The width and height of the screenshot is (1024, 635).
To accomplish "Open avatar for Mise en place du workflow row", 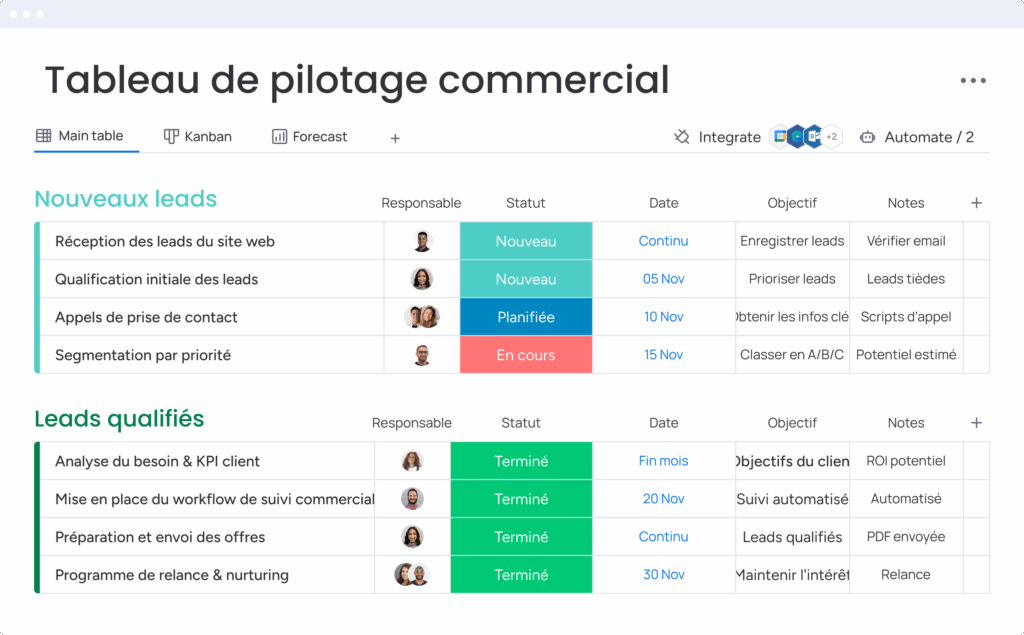I will [412, 499].
